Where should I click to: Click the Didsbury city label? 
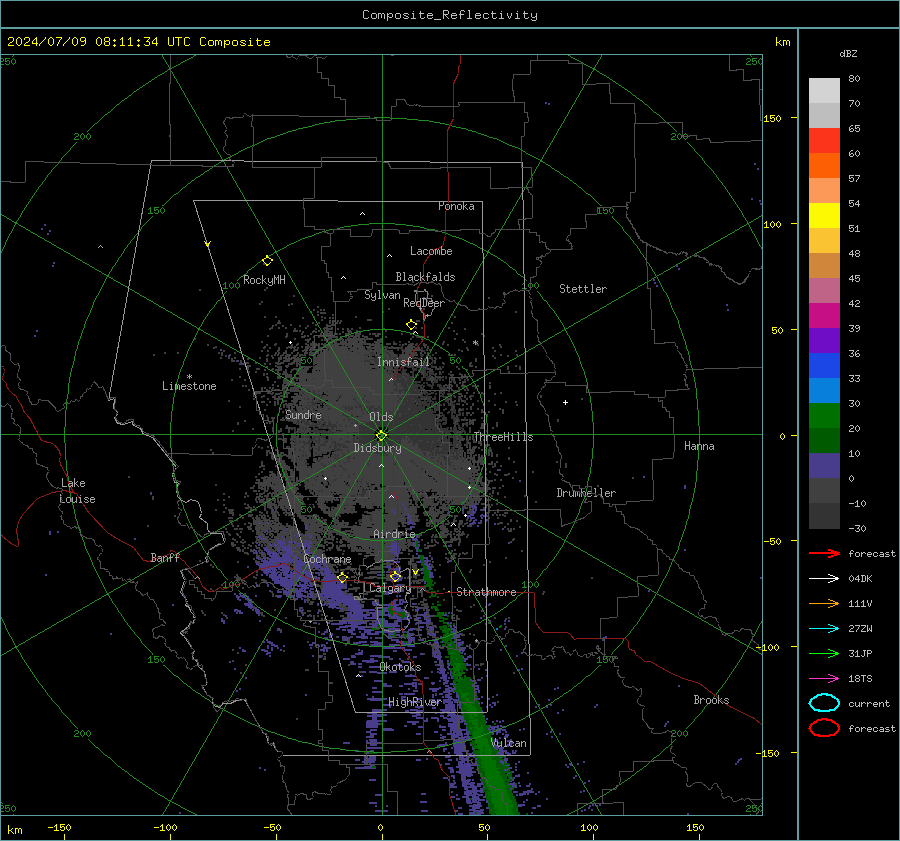[x=377, y=448]
